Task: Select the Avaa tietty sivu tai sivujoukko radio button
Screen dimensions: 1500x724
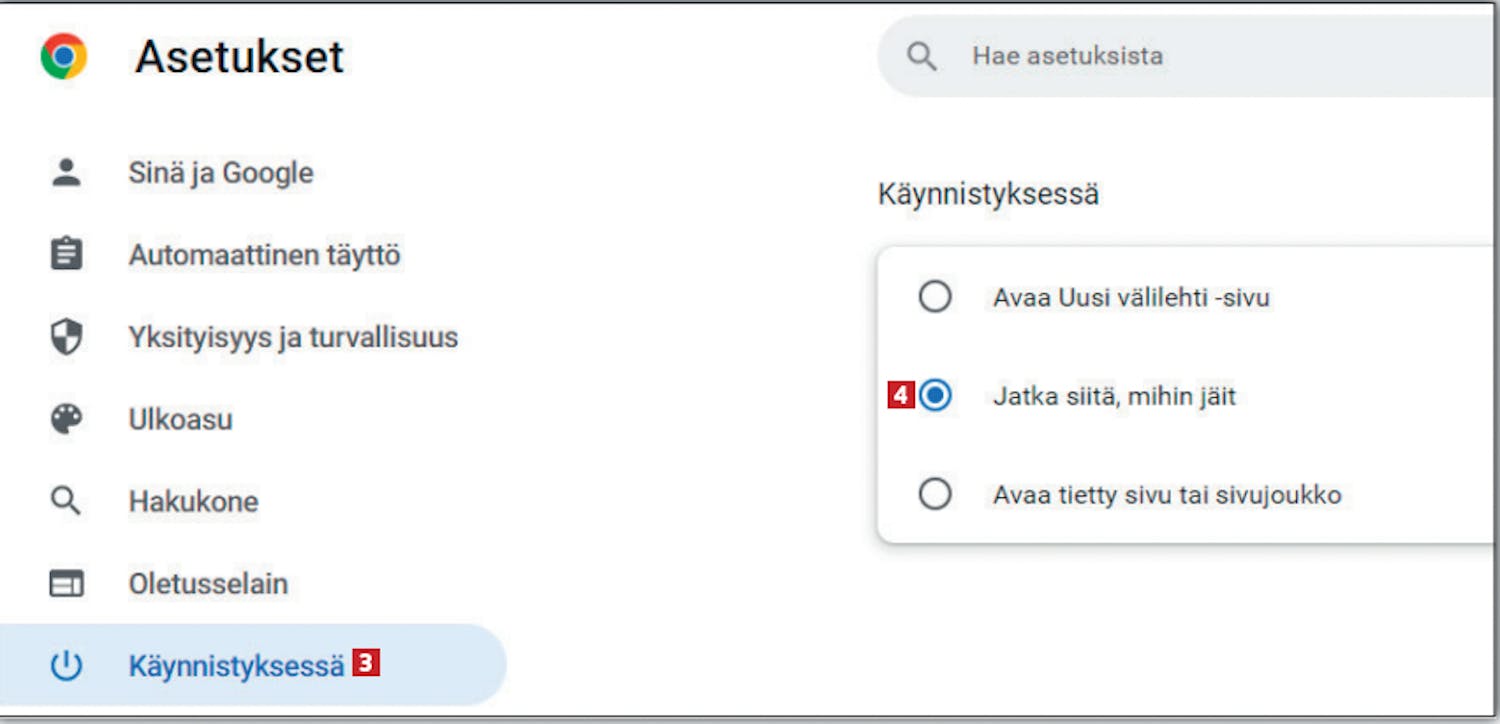Action: coord(935,494)
